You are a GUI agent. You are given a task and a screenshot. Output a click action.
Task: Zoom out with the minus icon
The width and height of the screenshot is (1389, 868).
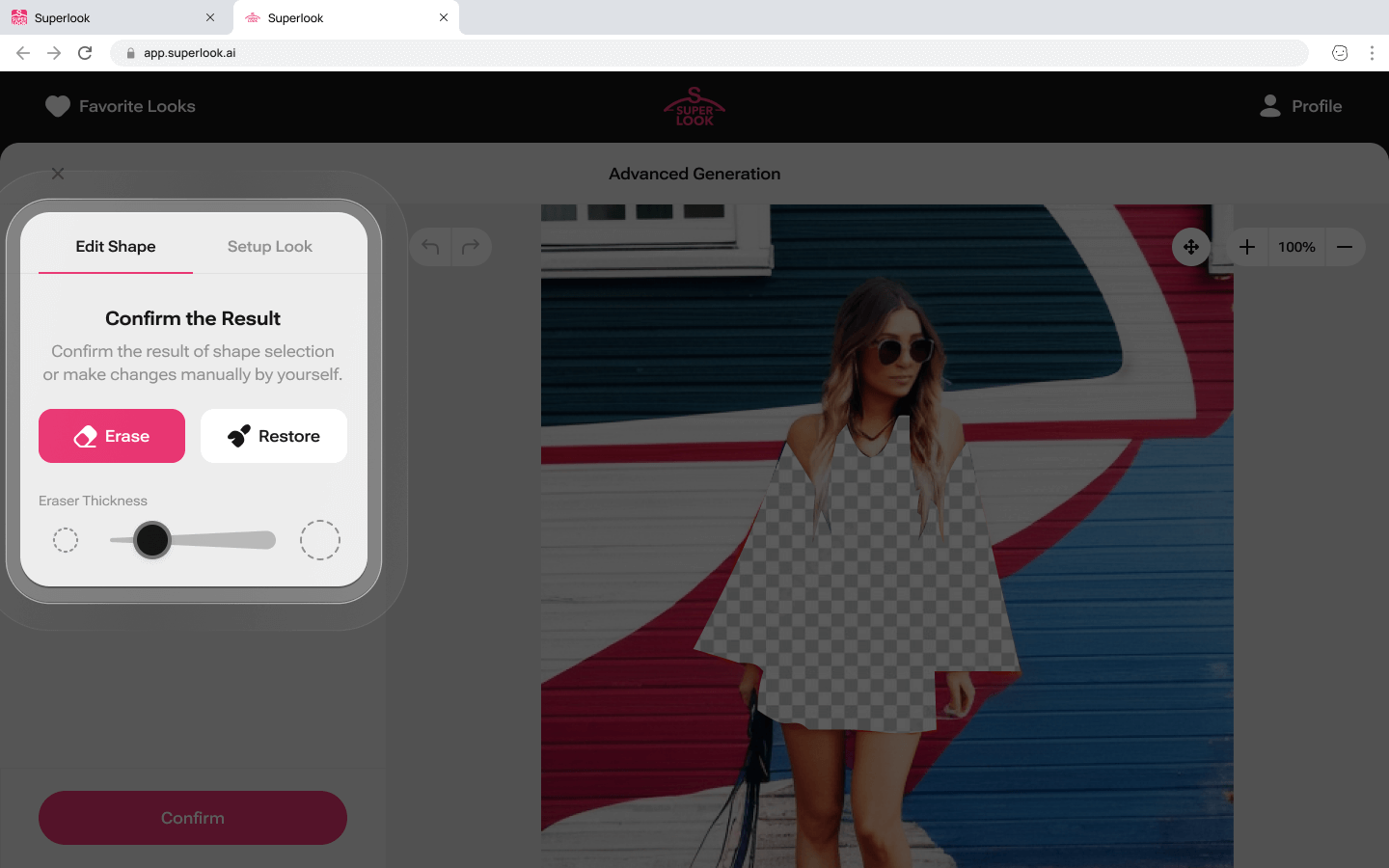tap(1345, 247)
